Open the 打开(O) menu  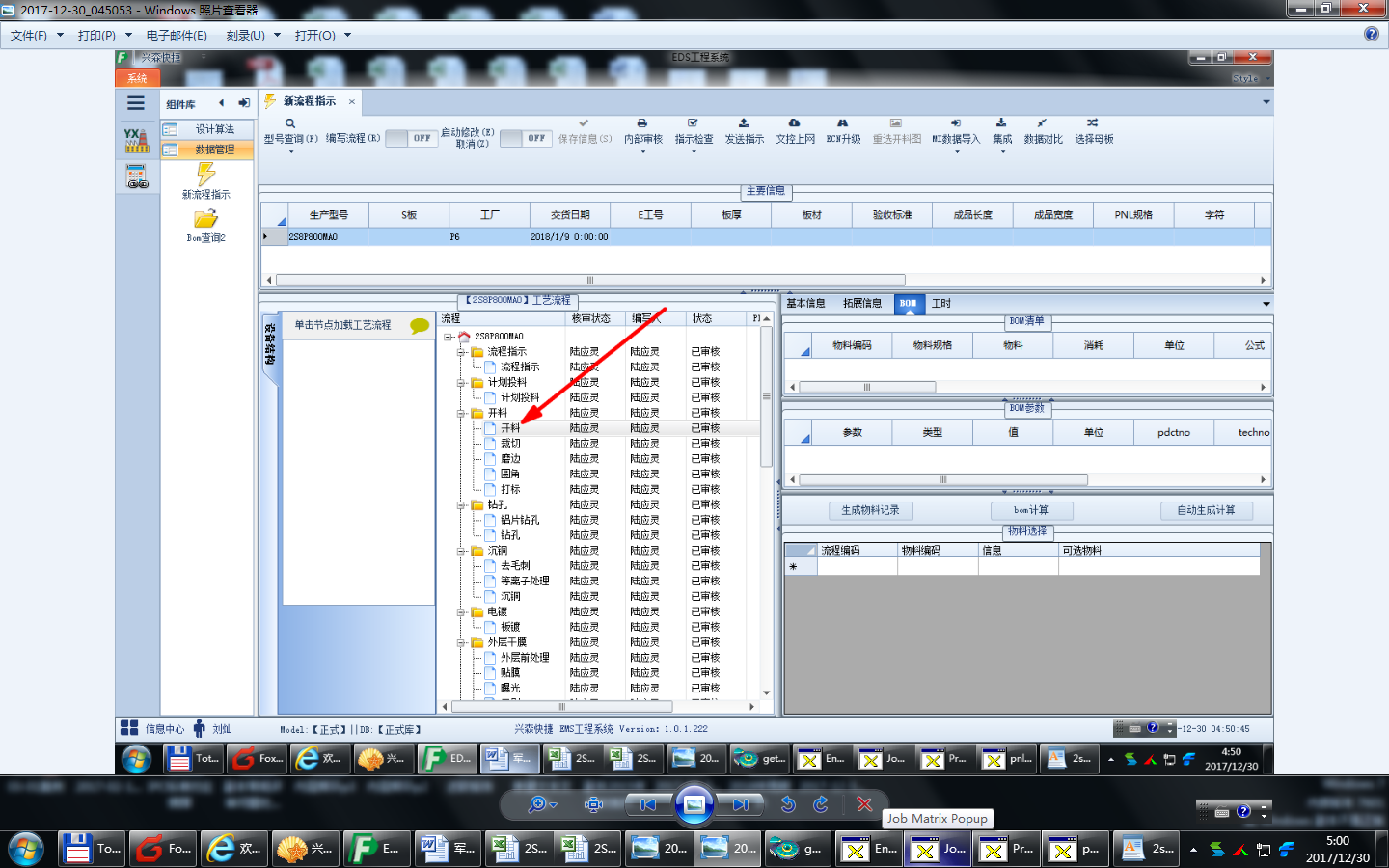(x=322, y=35)
